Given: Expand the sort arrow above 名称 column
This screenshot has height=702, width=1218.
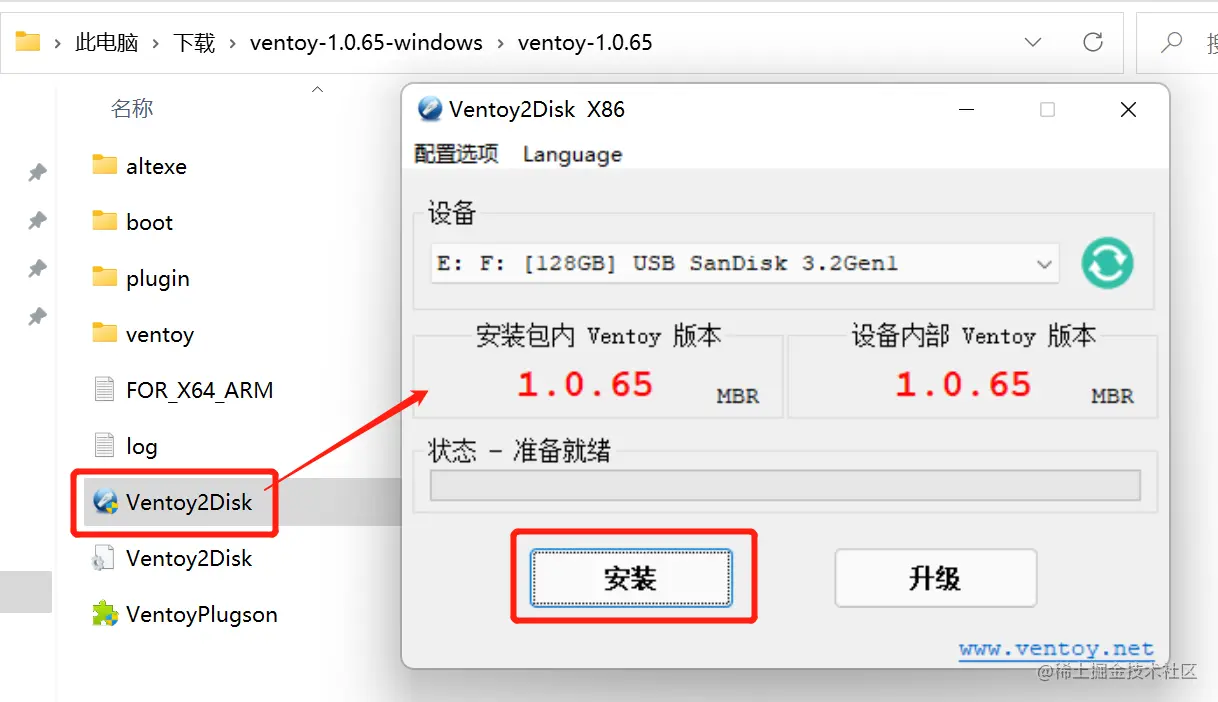Looking at the screenshot, I should [x=317, y=90].
